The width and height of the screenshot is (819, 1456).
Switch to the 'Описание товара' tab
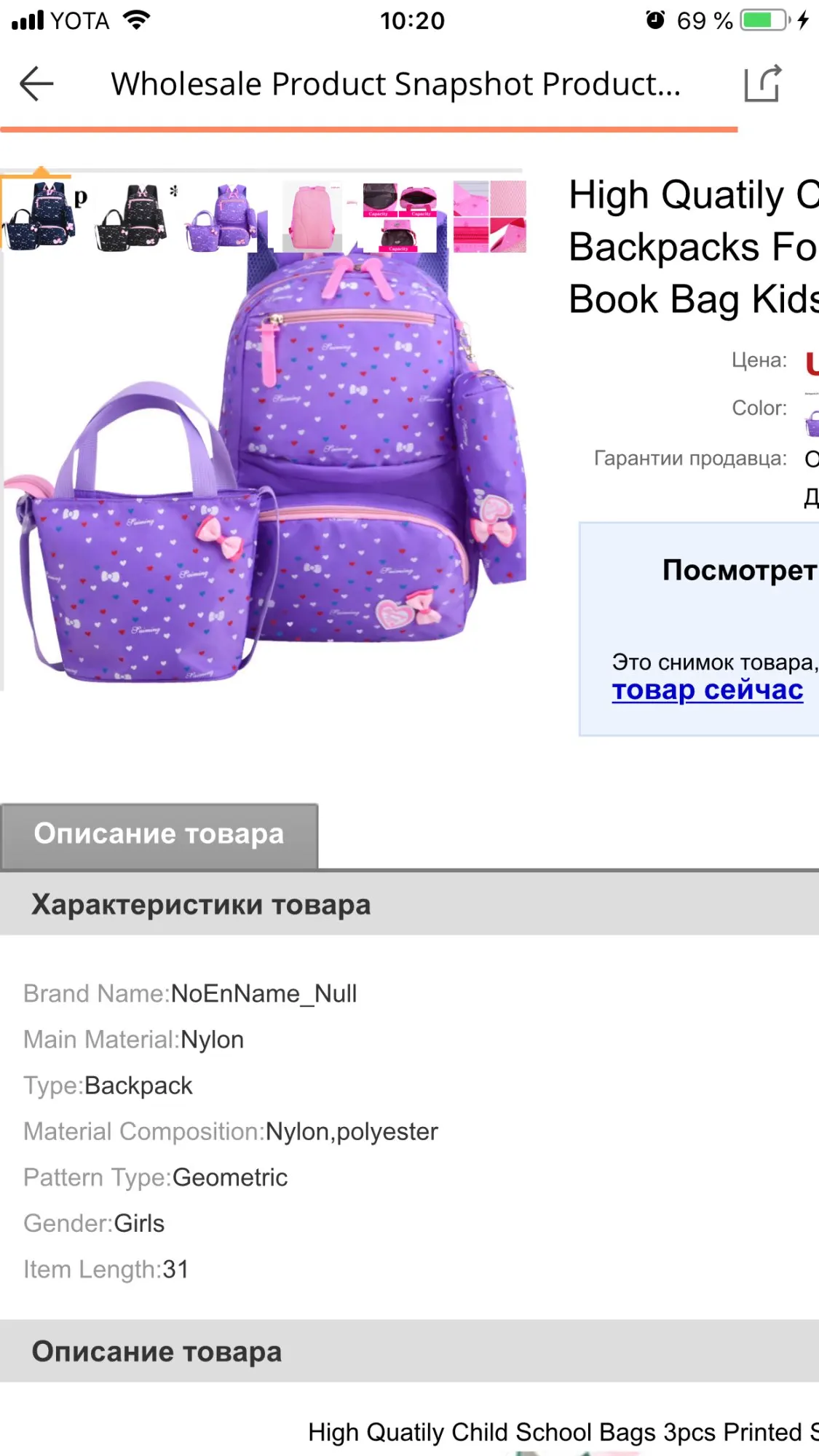pos(159,834)
